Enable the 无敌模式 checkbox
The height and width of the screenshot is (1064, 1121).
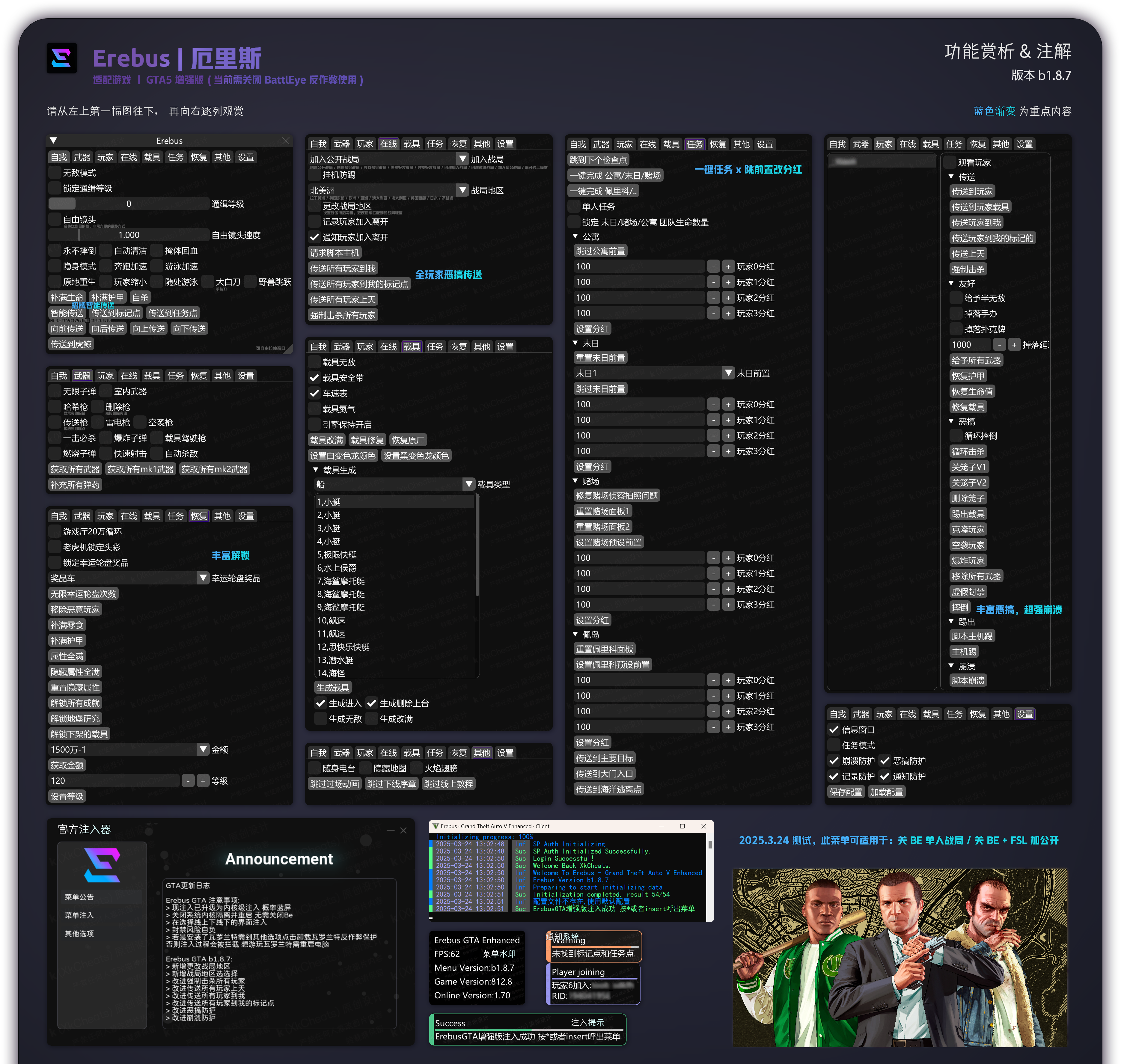pos(55,173)
